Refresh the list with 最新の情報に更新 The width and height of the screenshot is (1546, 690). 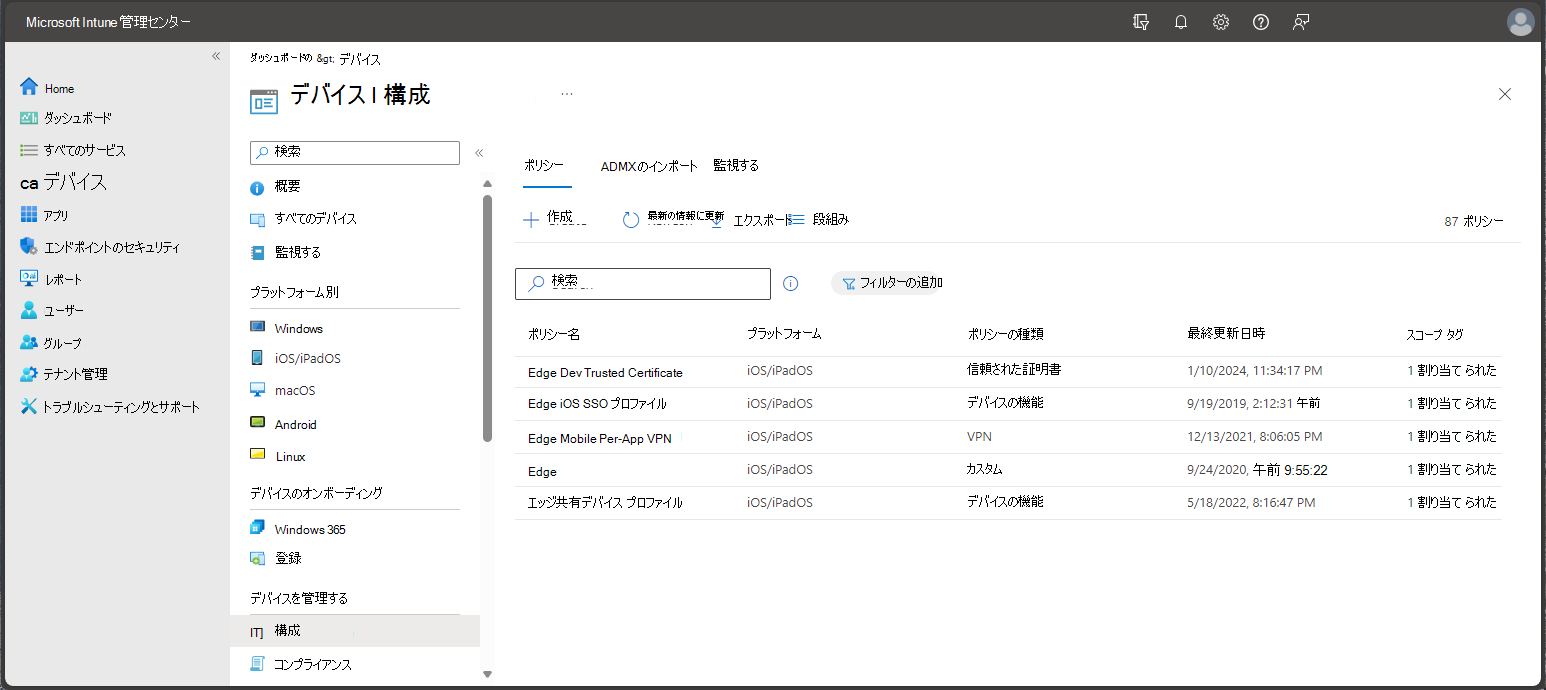click(673, 219)
